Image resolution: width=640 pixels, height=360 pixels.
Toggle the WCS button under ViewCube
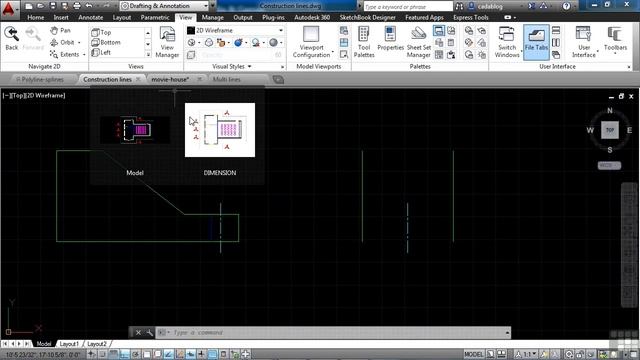click(x=609, y=165)
